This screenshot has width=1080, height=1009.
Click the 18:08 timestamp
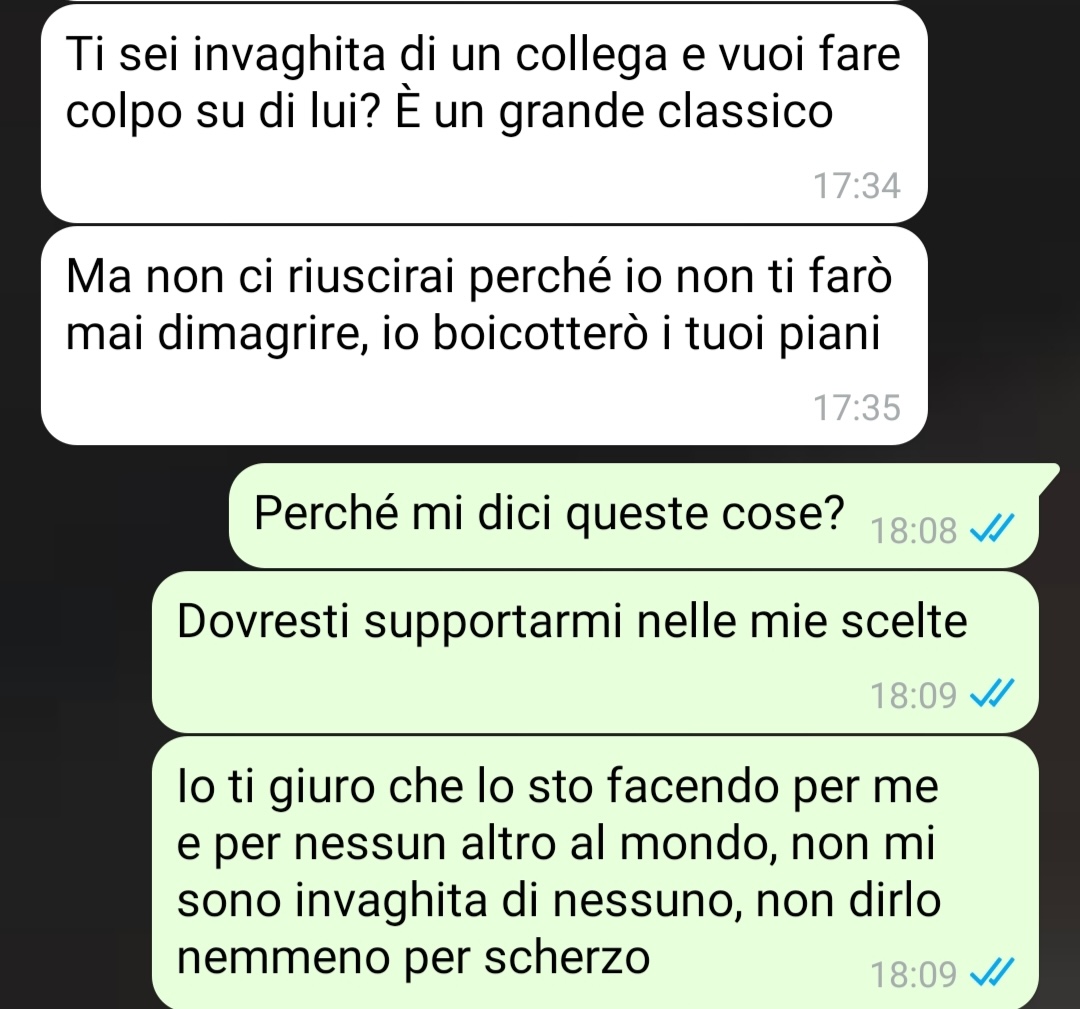click(913, 531)
